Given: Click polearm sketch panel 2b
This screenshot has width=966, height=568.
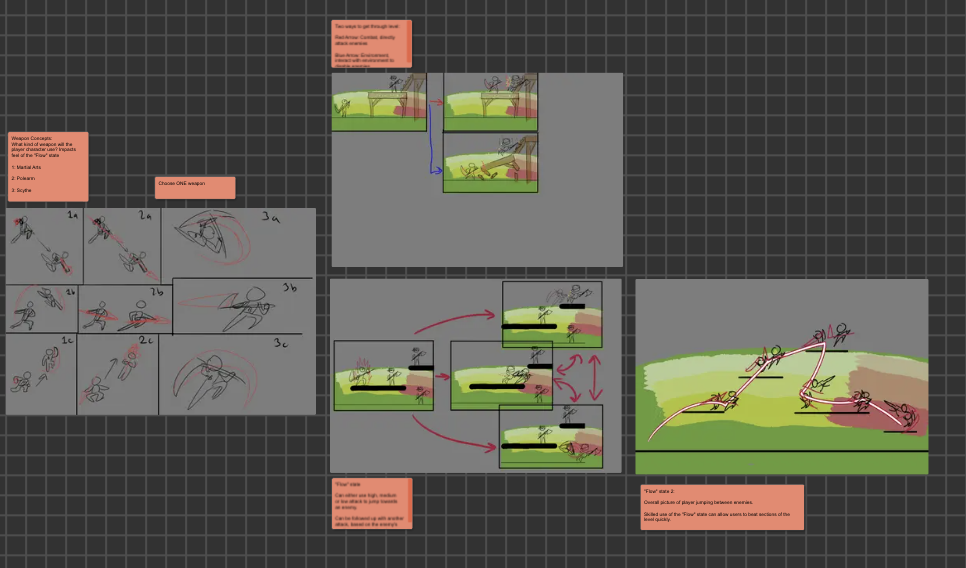Looking at the screenshot, I should pos(124,310).
